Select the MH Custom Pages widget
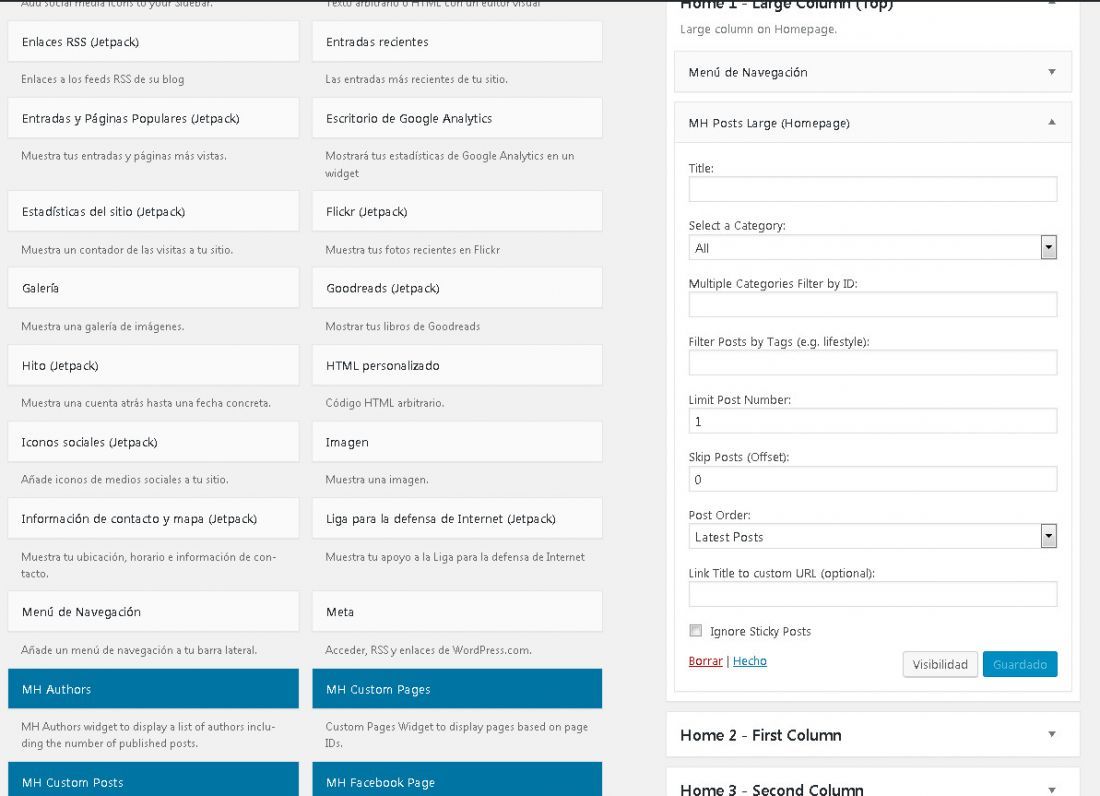The width and height of the screenshot is (1100, 796). [457, 689]
